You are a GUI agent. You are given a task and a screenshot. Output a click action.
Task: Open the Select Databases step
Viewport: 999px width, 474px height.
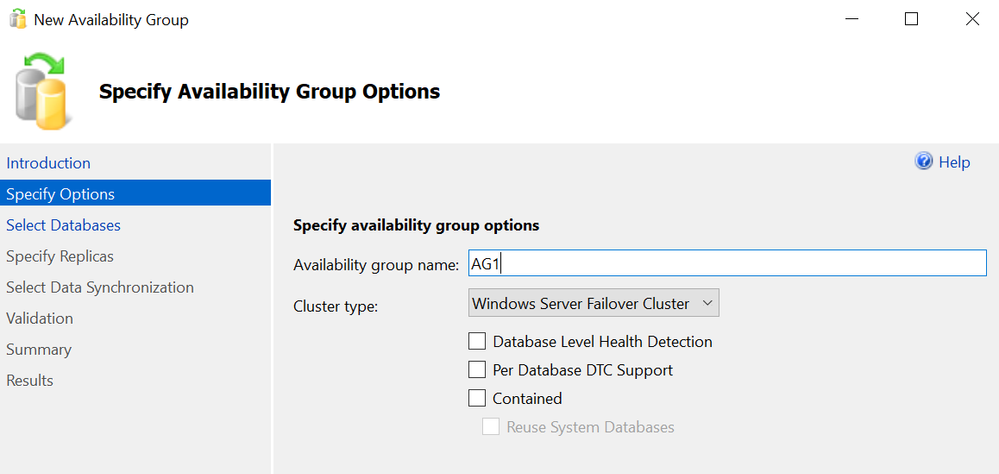[63, 225]
